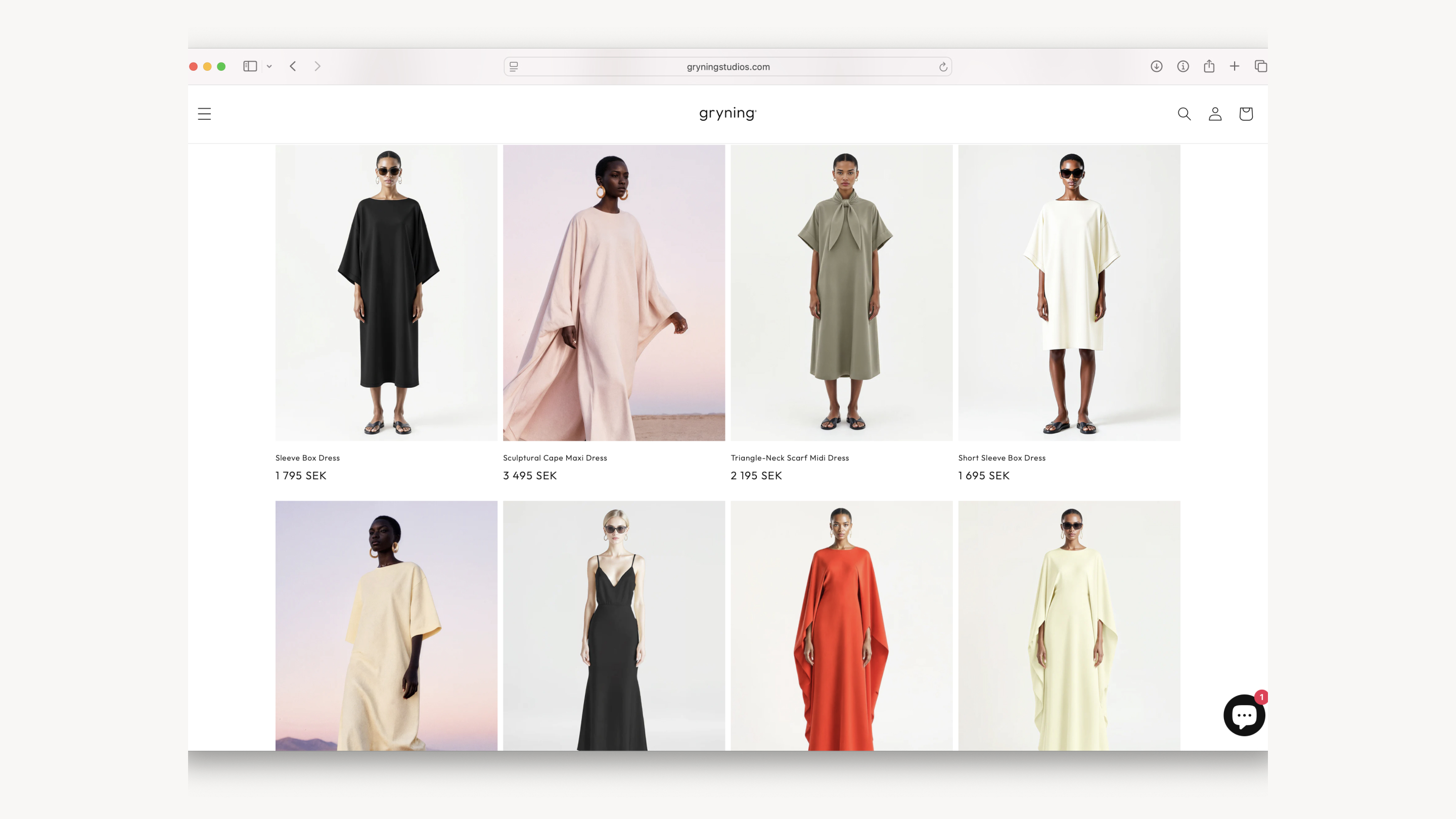This screenshot has height=819, width=1456.
Task: Go back to previous page
Action: tap(293, 66)
